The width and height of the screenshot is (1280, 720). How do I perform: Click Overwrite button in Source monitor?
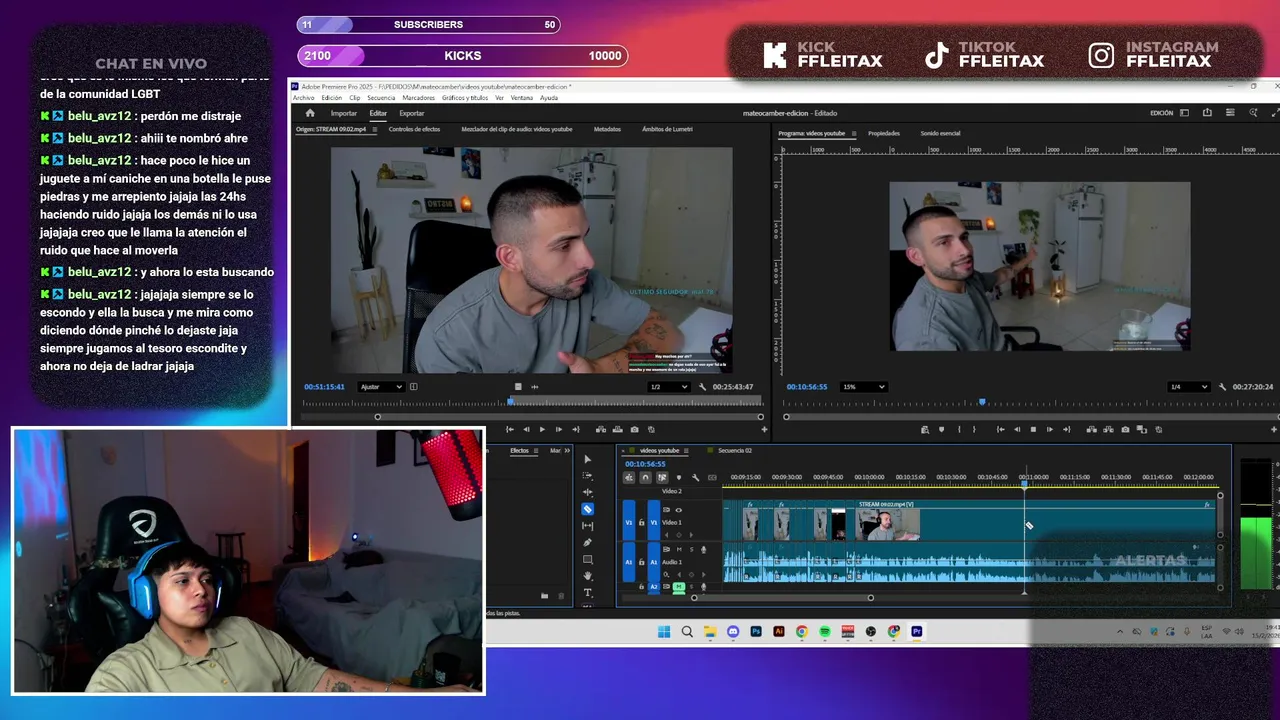pos(617,430)
